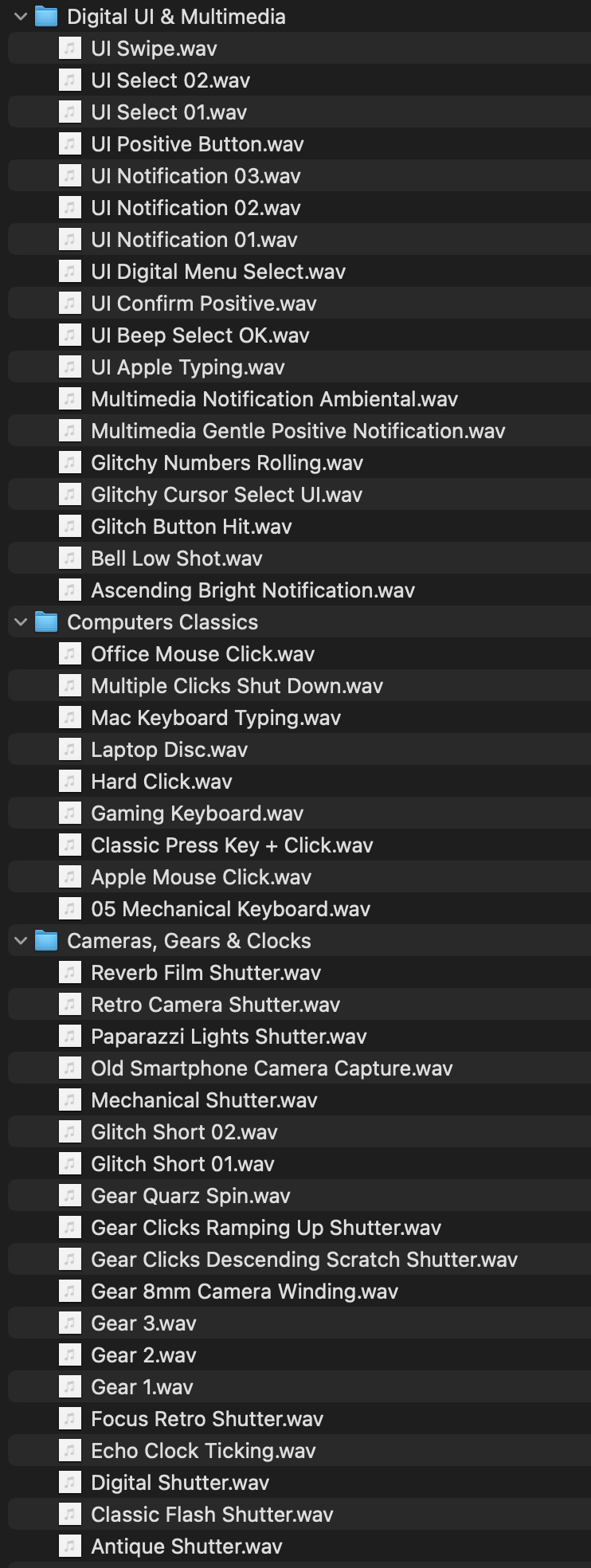Select UI Digital Menu Select.wav

[x=218, y=272]
